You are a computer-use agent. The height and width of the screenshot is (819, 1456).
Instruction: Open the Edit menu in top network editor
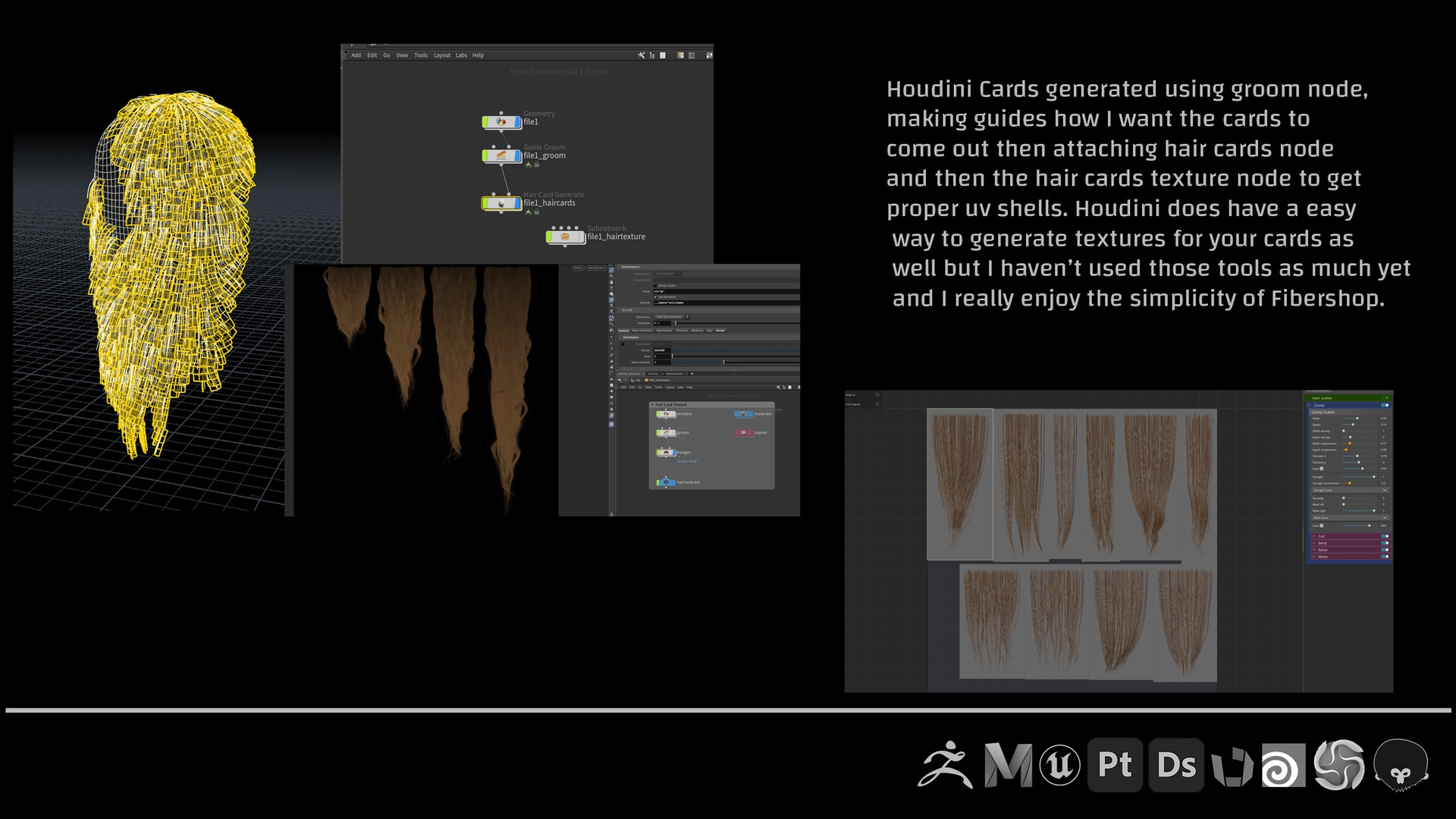[x=372, y=55]
